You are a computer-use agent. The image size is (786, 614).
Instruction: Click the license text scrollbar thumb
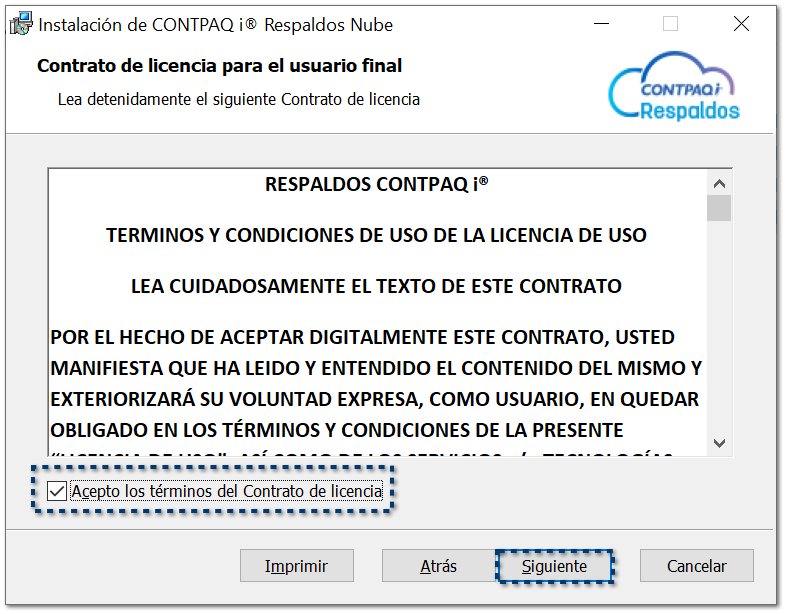coord(719,208)
